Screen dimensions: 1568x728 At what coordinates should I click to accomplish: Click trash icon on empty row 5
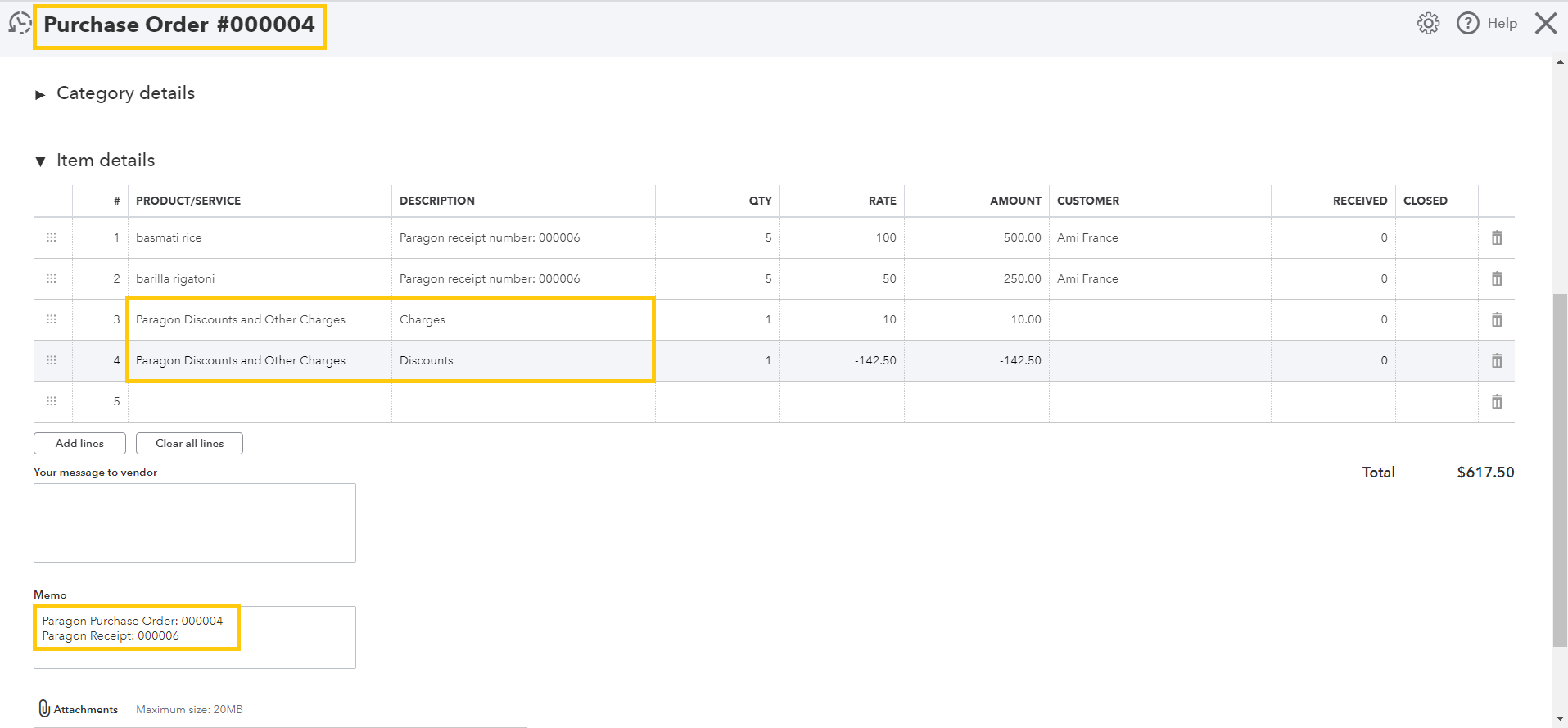click(x=1496, y=402)
